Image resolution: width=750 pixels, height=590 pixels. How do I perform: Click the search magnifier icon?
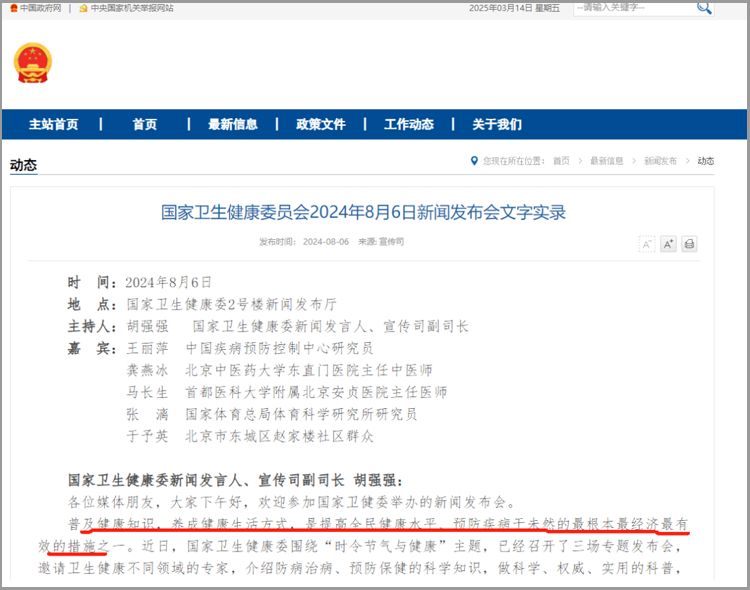[x=704, y=7]
